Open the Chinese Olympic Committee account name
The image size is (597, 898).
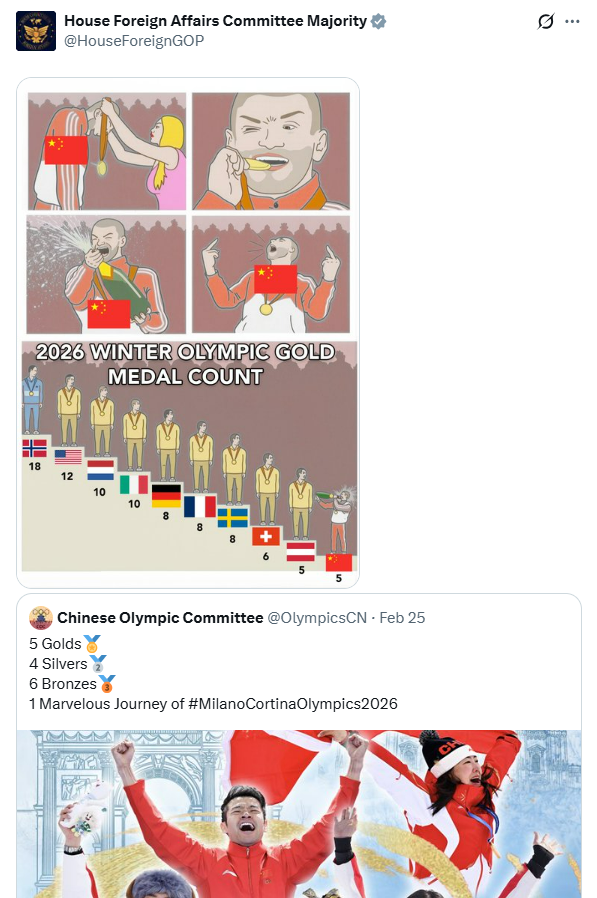tap(160, 618)
